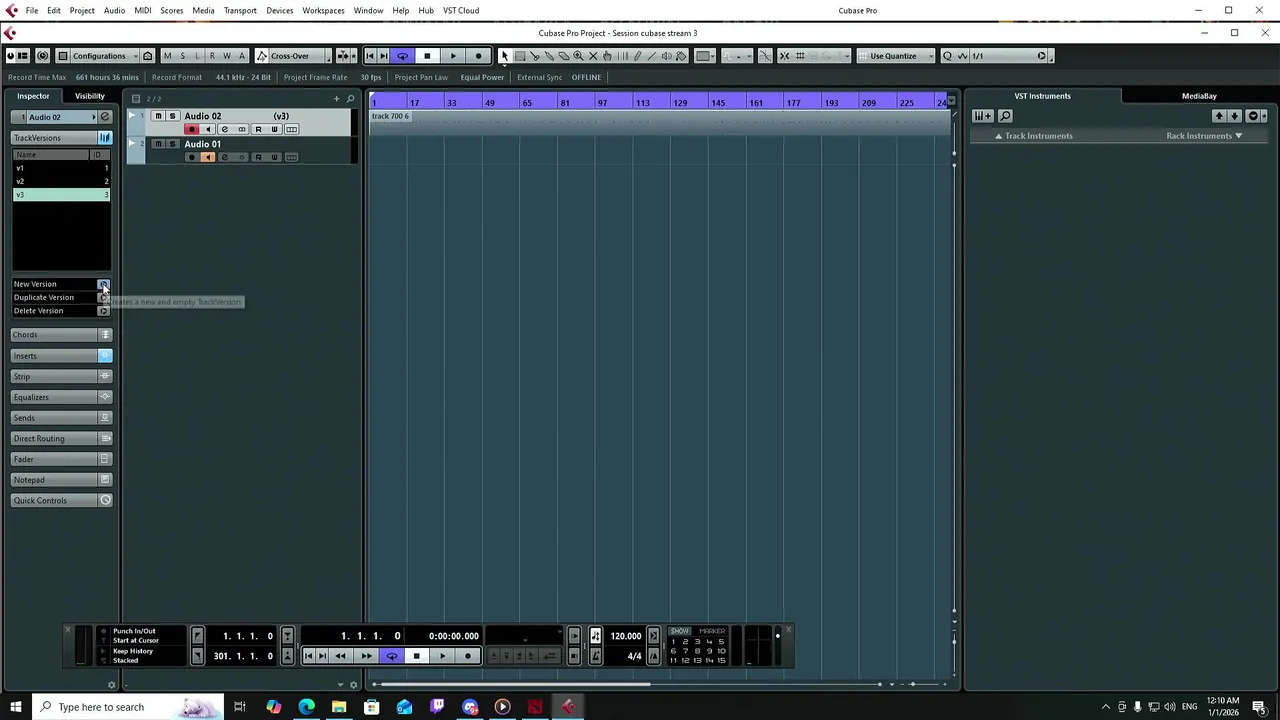Solo the Audio 02 track

pyautogui.click(x=172, y=116)
